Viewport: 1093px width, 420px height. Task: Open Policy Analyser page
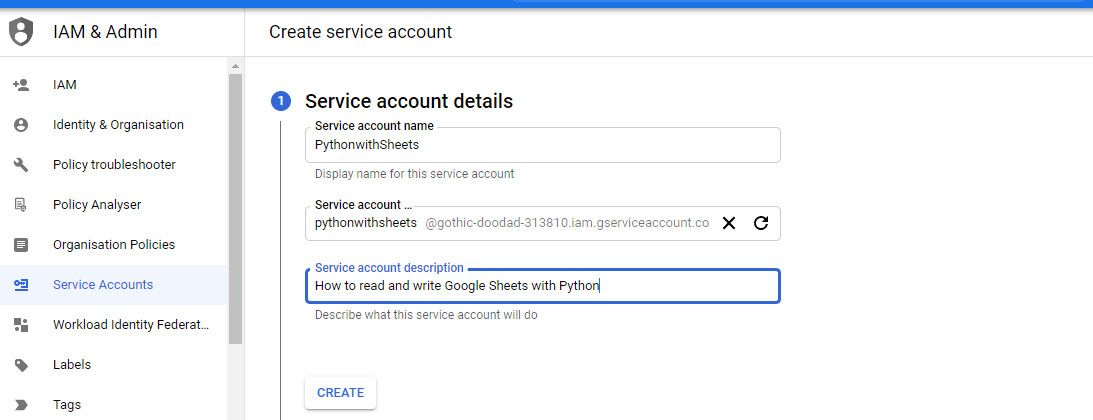coord(97,205)
